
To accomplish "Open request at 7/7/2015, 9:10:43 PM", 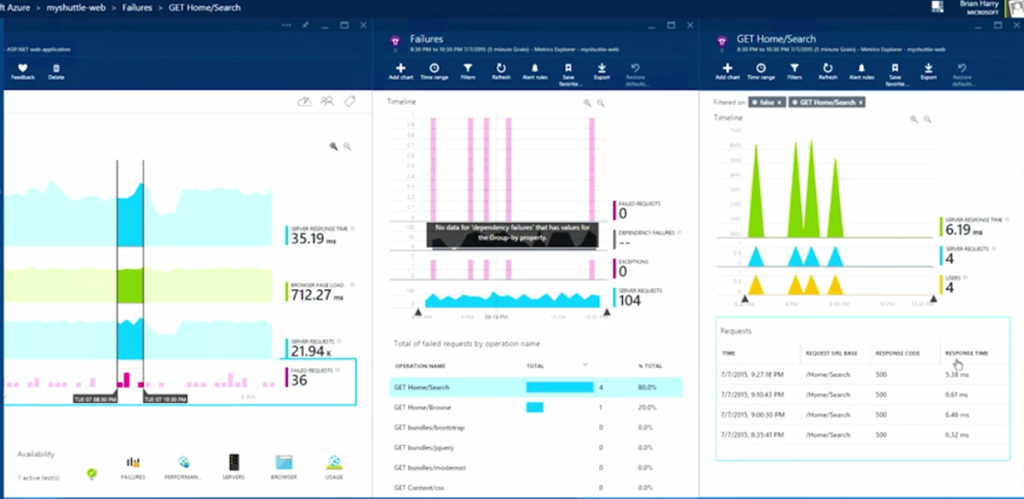I will point(862,395).
